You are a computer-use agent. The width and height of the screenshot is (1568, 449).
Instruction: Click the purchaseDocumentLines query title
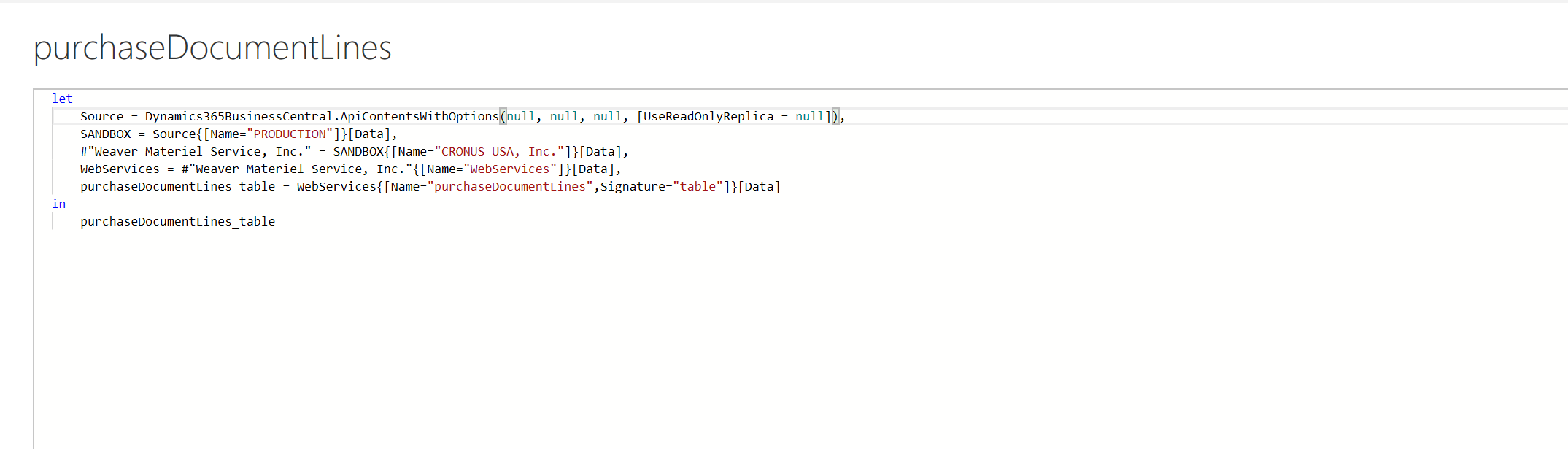[212, 48]
